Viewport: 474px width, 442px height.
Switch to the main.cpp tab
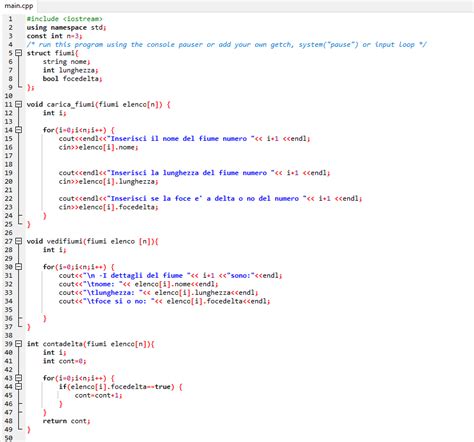18,6
